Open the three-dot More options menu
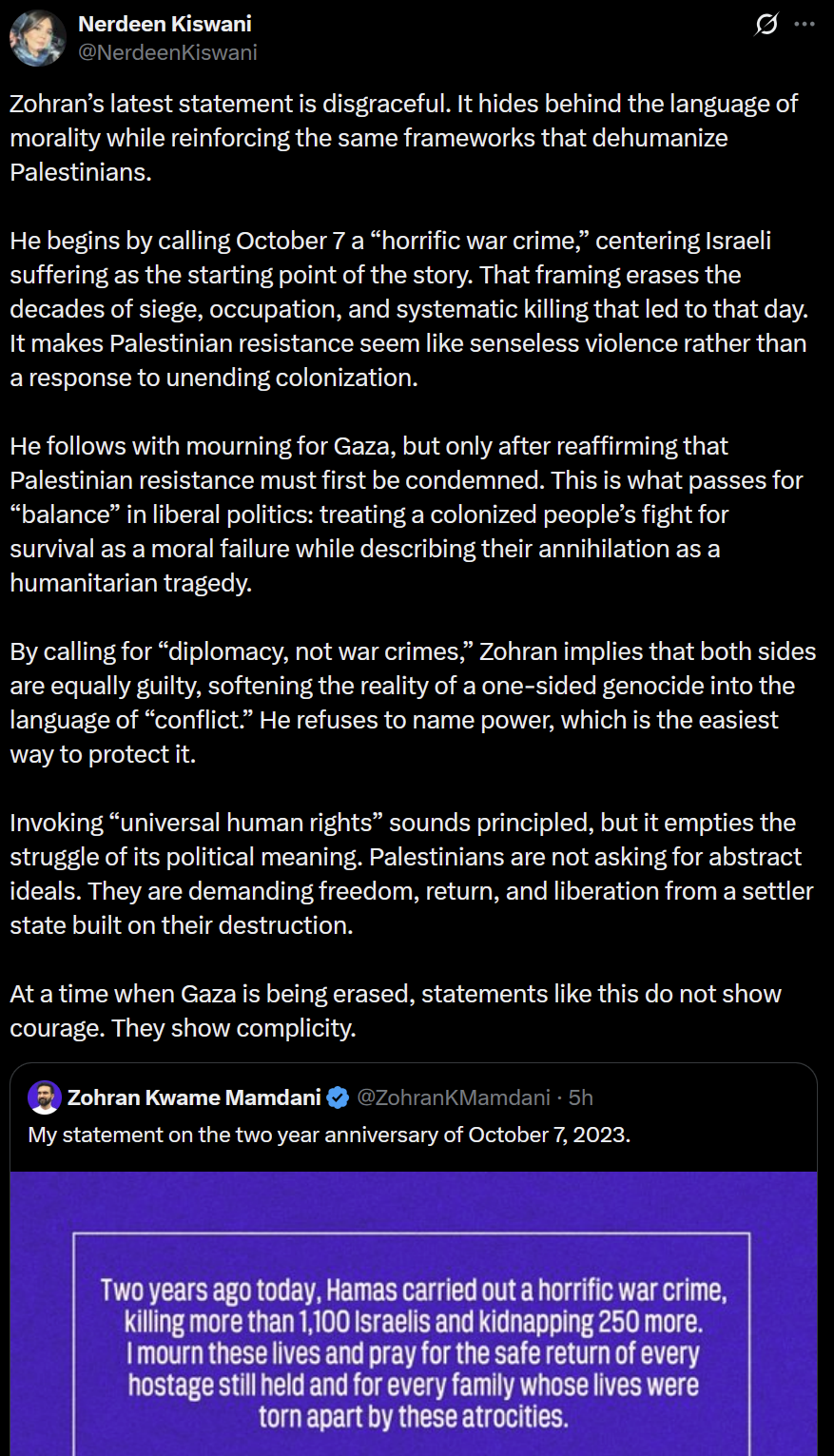834x1456 pixels. pos(805,25)
